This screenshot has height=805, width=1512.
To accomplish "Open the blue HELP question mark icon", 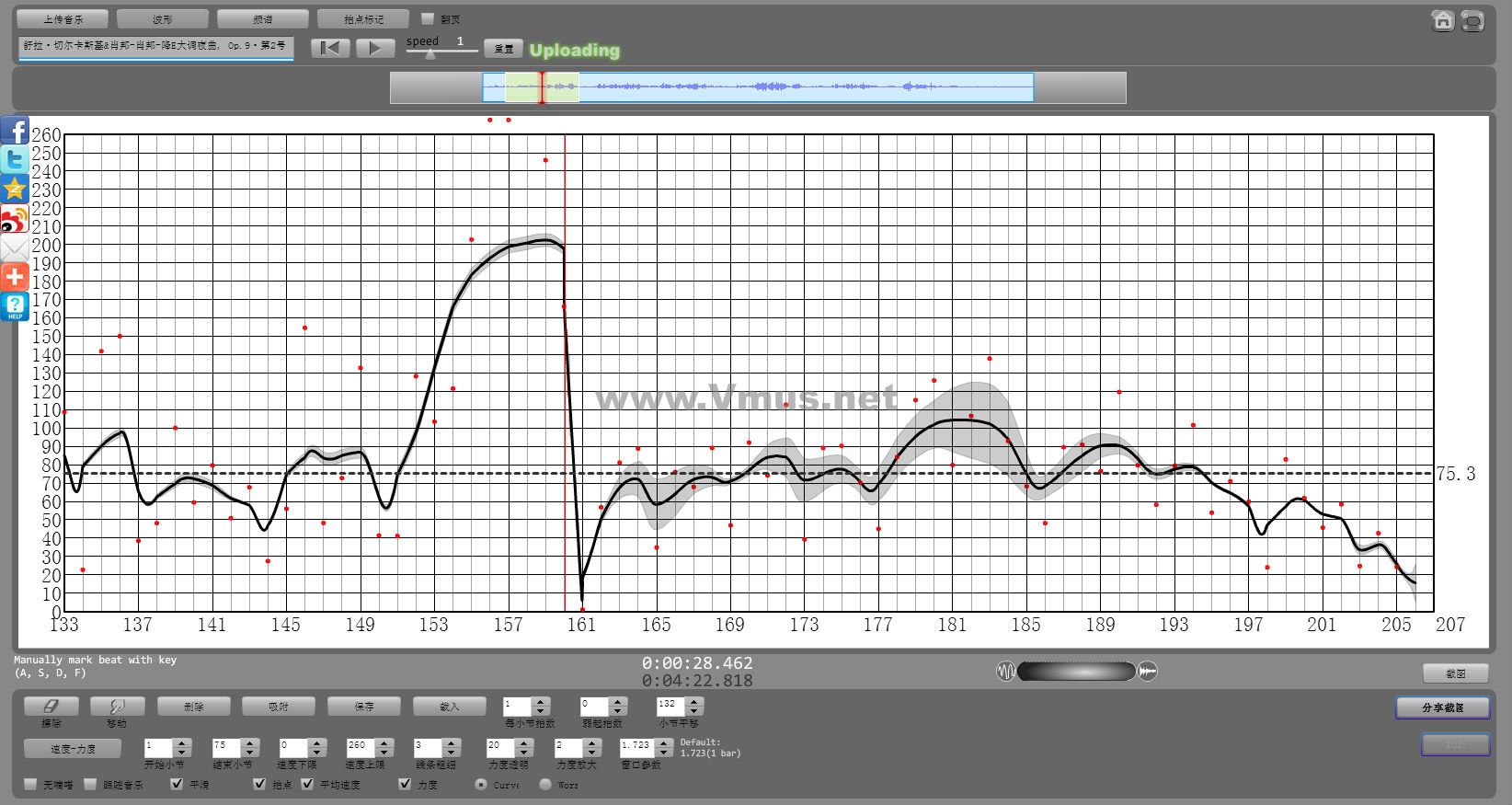I will click(15, 306).
